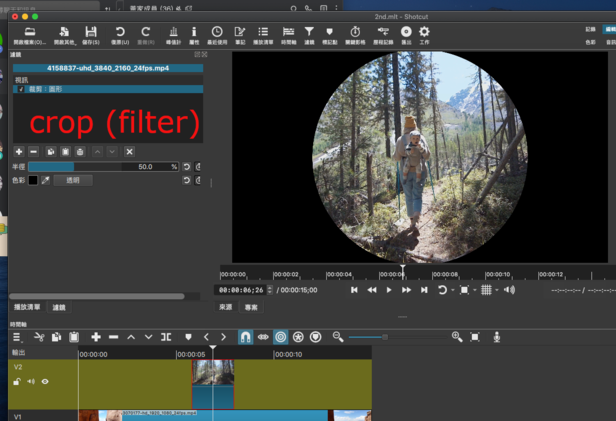
Task: Click the ripple delete minus icon in timeline
Action: (113, 337)
